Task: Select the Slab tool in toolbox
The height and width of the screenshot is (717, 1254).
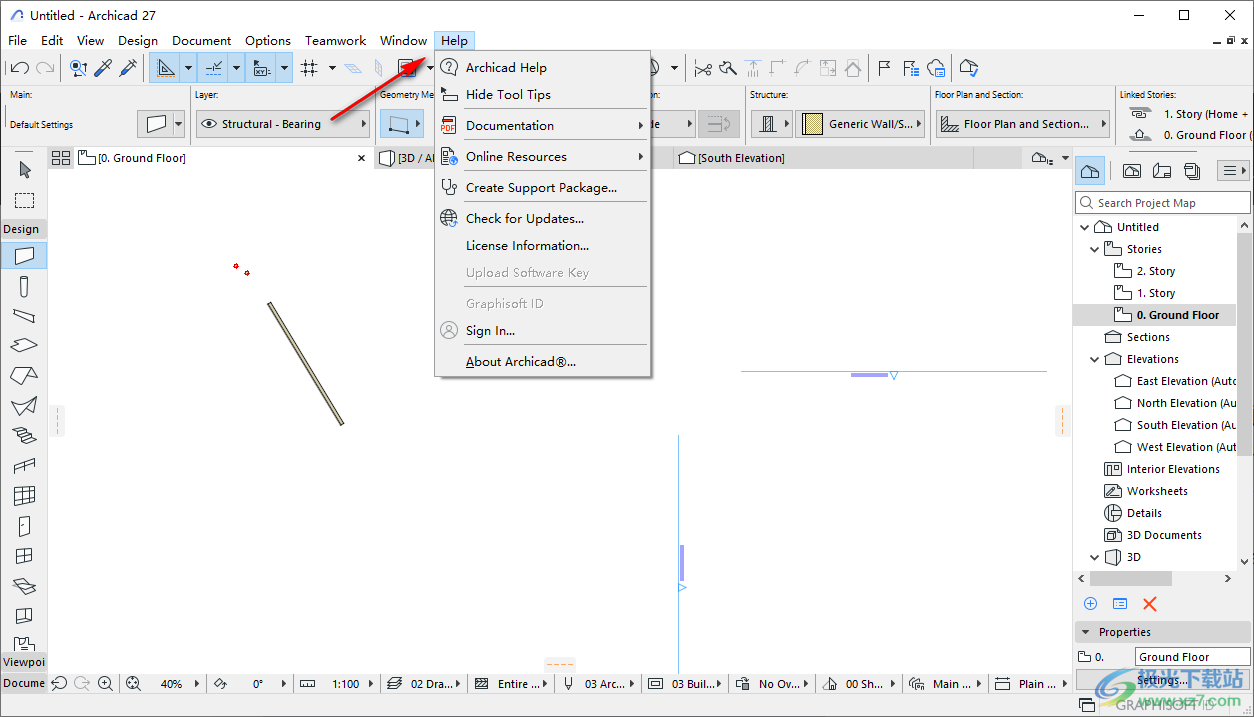Action: (x=24, y=346)
